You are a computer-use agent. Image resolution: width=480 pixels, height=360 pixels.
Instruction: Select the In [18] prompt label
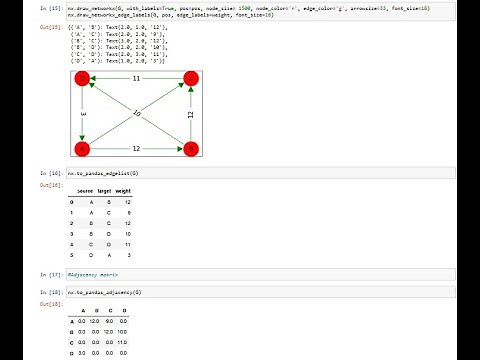[x=51, y=292]
